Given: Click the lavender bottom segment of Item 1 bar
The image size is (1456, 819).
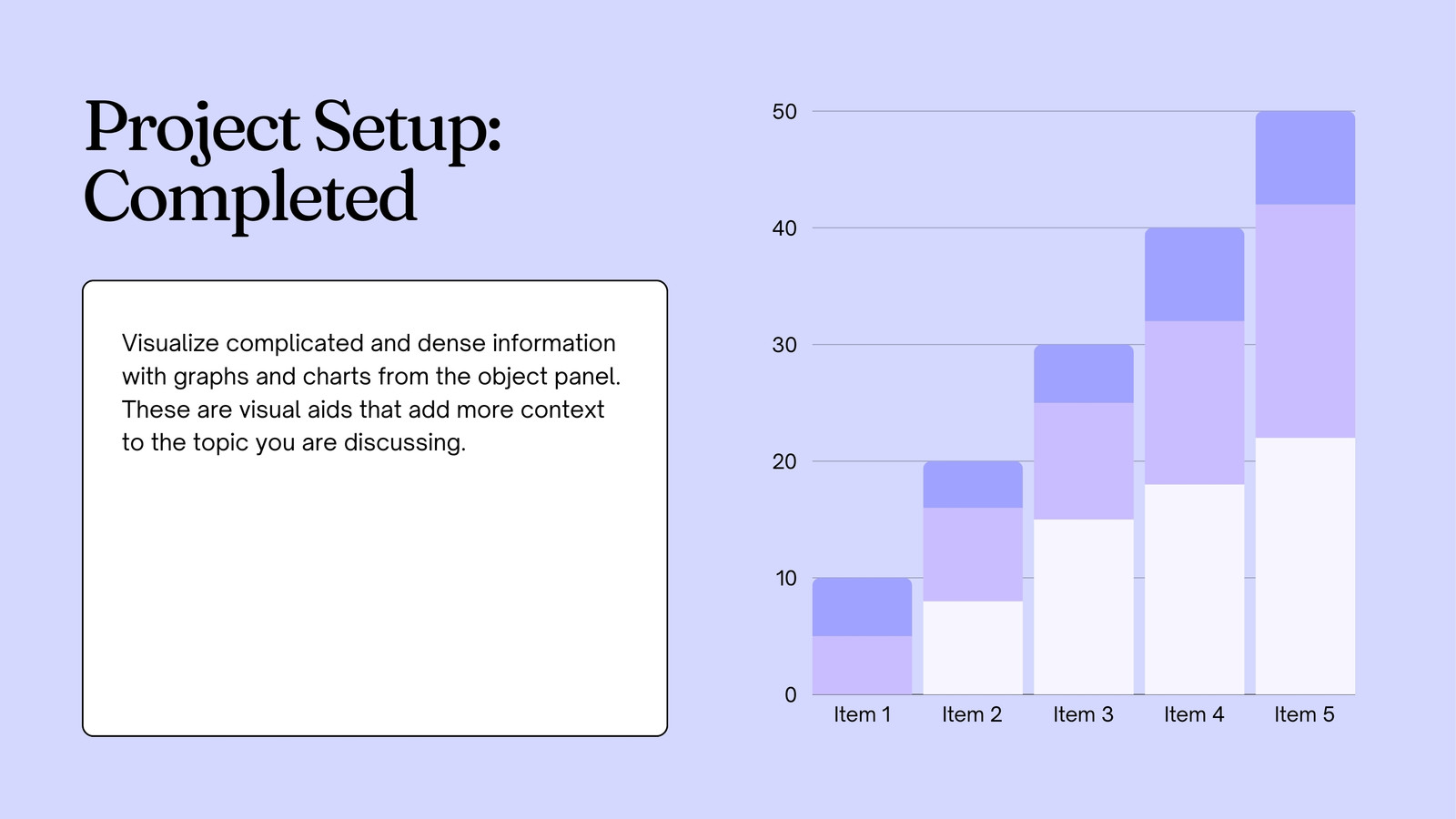Looking at the screenshot, I should click(862, 665).
